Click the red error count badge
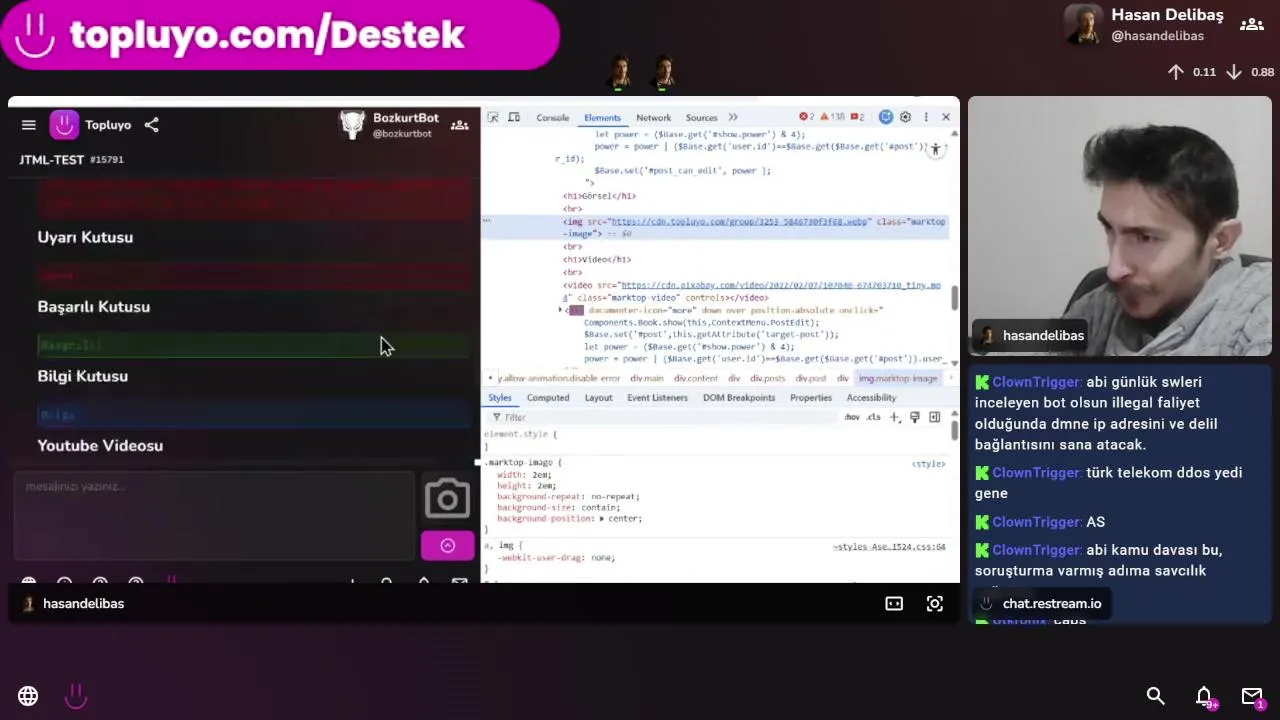Screen dimensions: 1280x720 [806, 117]
